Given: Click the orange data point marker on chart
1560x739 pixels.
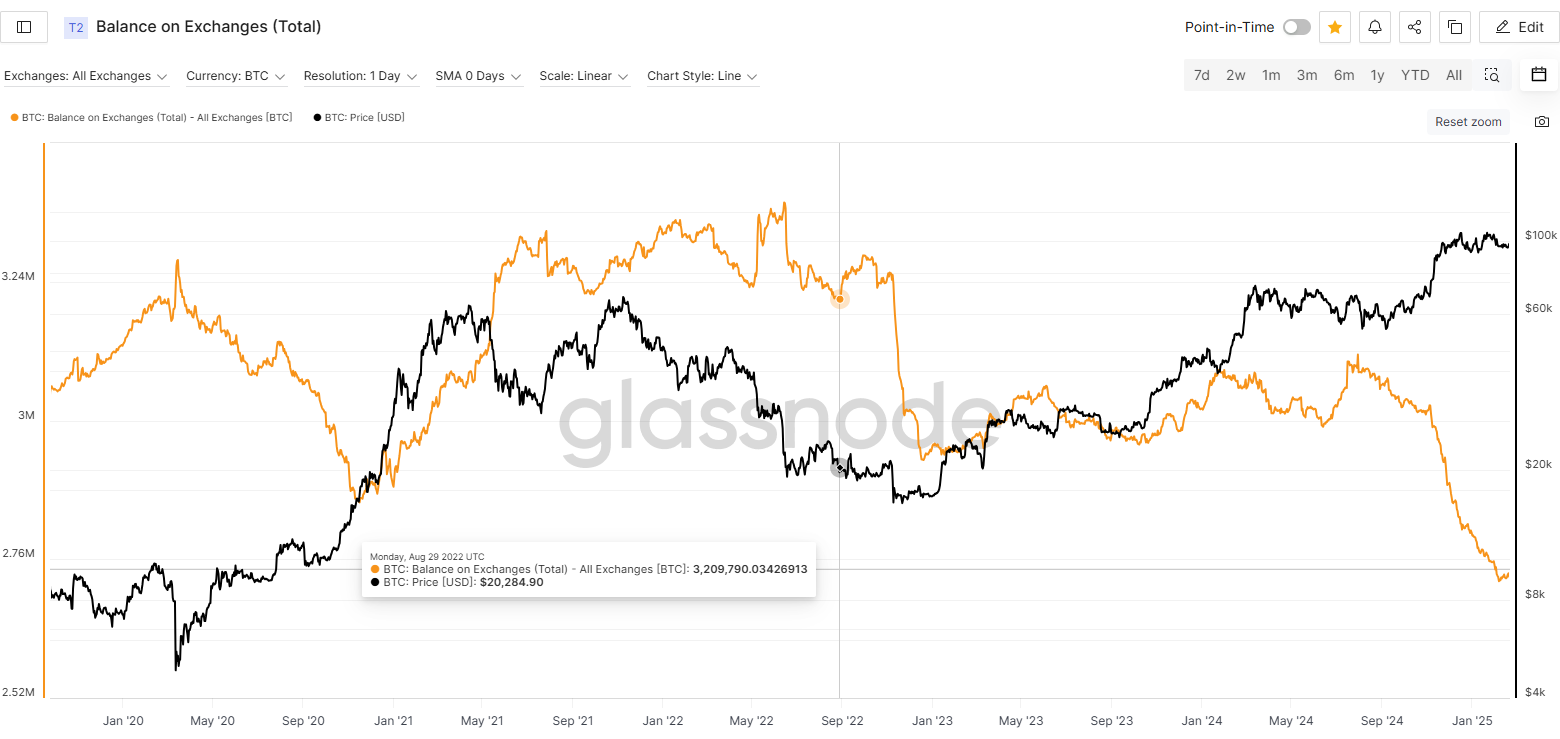Looking at the screenshot, I should (x=840, y=299).
